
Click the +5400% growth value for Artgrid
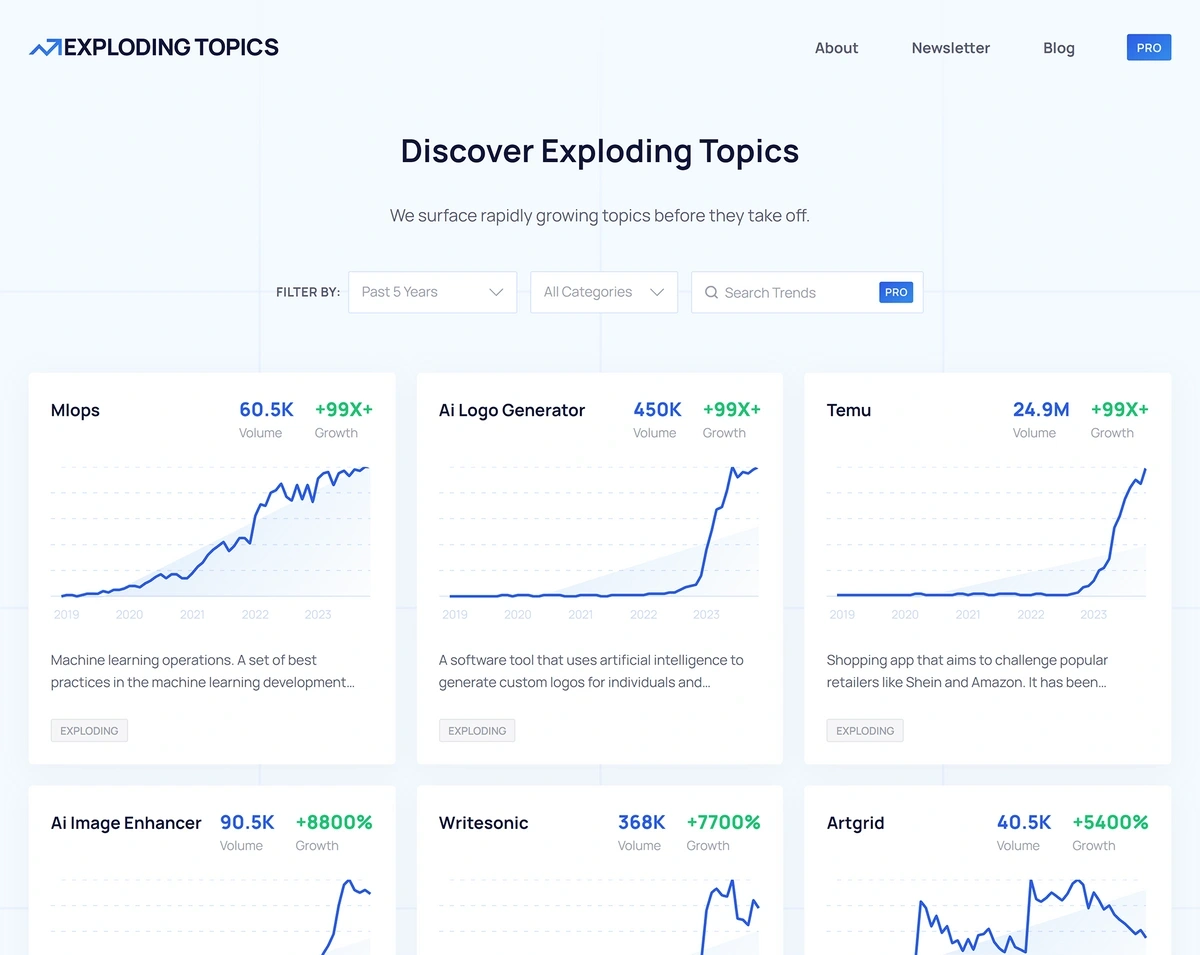coord(1110,822)
